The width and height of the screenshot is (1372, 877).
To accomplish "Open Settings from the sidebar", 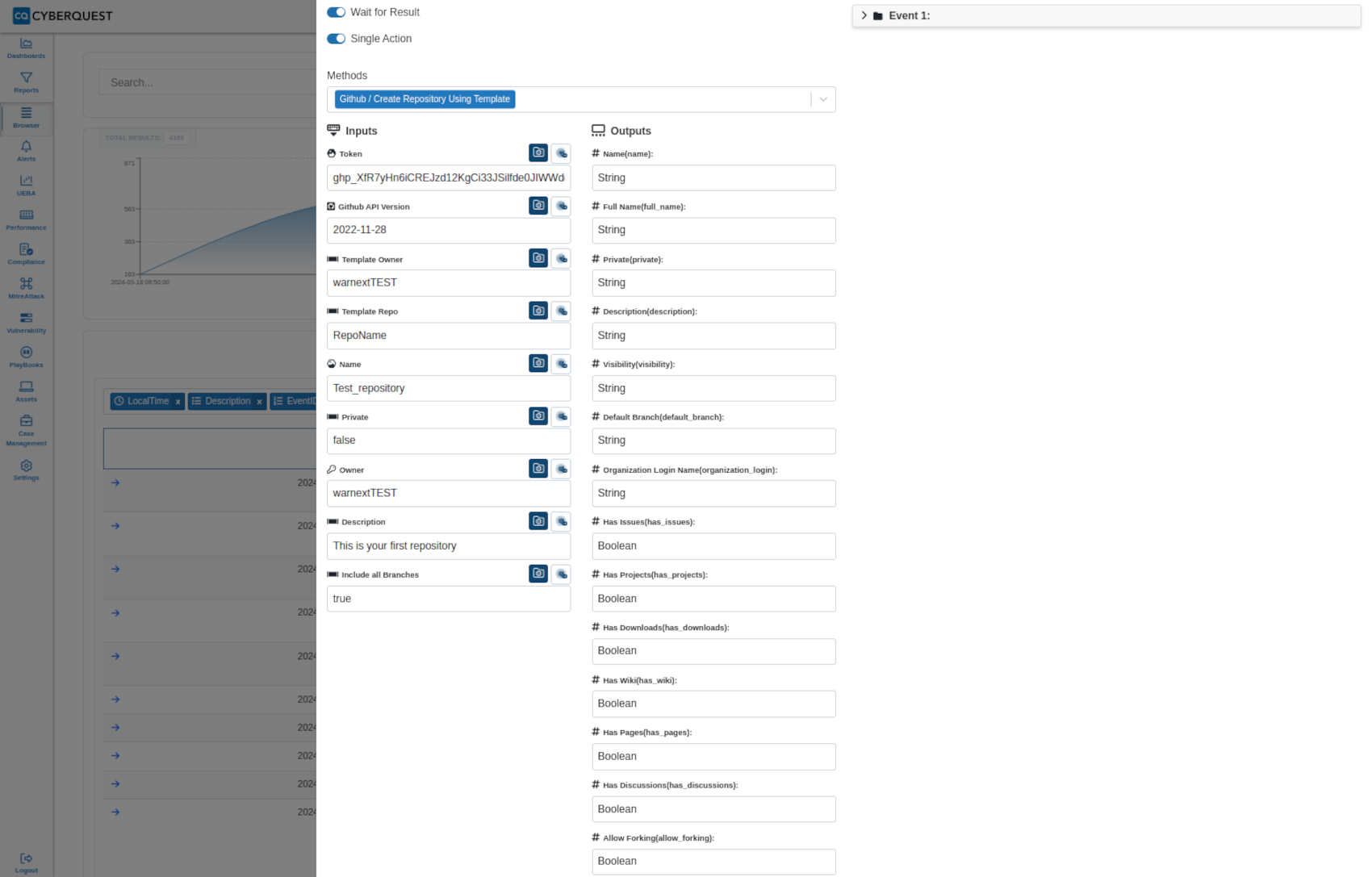I will tap(26, 470).
